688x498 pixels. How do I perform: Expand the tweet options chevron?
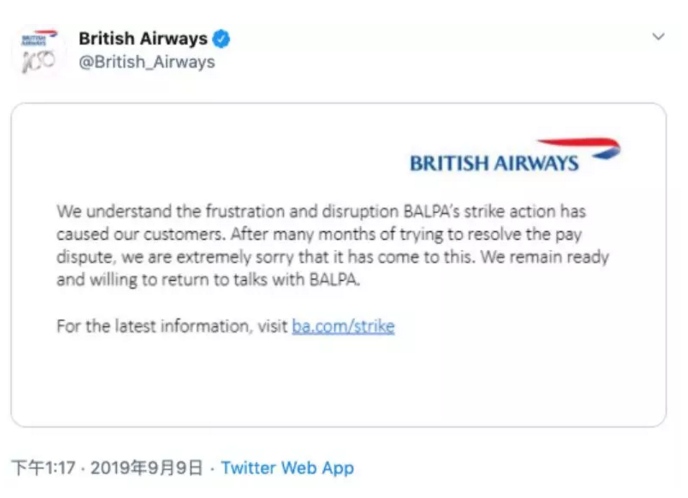point(658,37)
